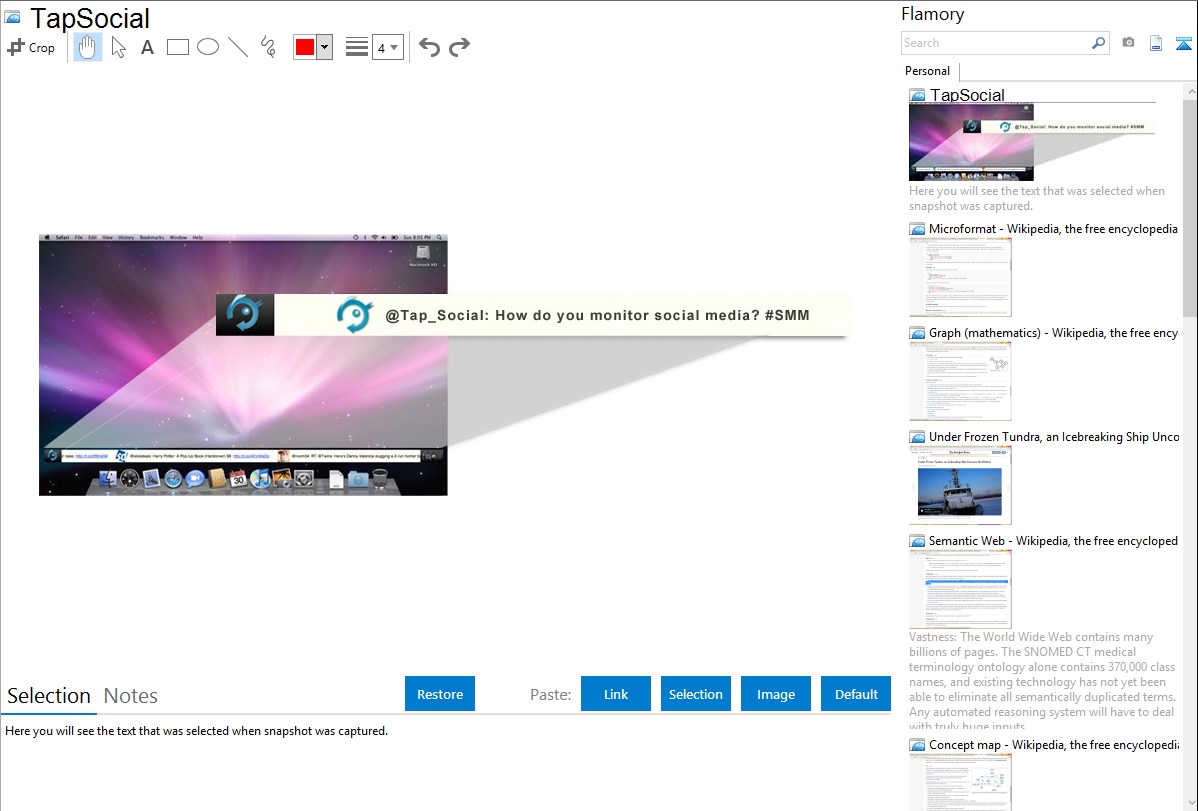Screen dimensions: 1198x811
Task: Choose the straight line drawing tool
Action: pyautogui.click(x=238, y=47)
